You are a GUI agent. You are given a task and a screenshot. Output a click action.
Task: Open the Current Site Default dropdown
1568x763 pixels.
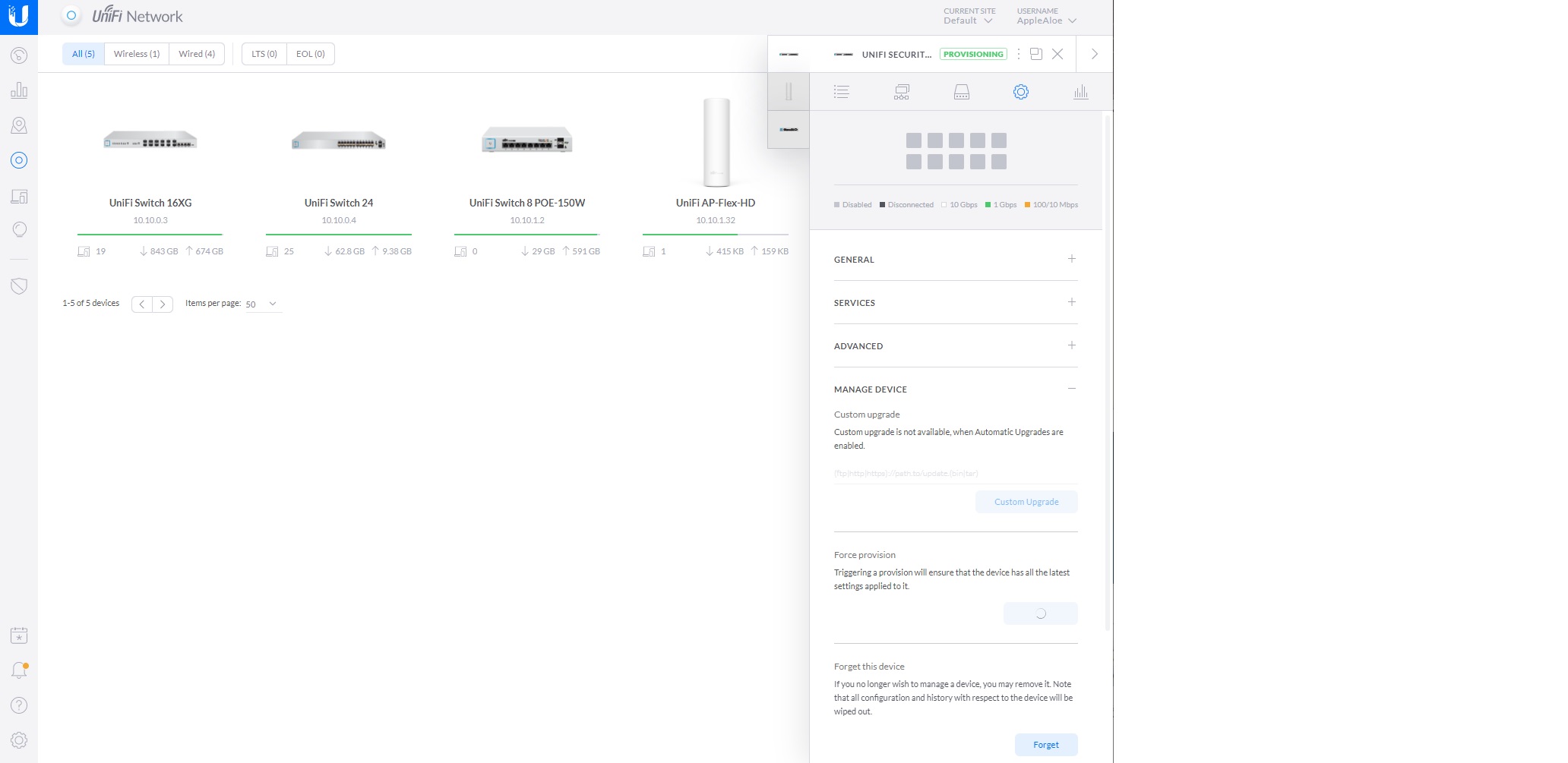coord(969,17)
